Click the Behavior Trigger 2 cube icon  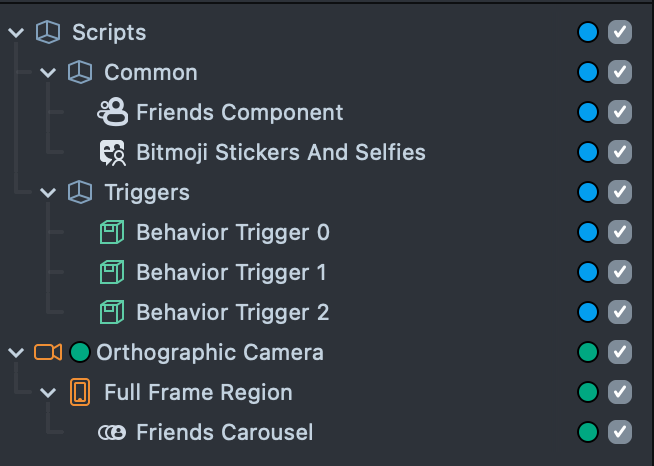pyautogui.click(x=111, y=312)
